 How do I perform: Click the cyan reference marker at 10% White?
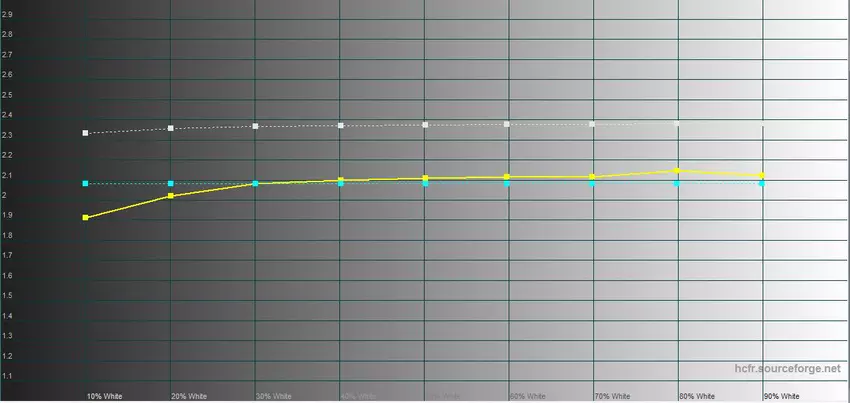86,184
